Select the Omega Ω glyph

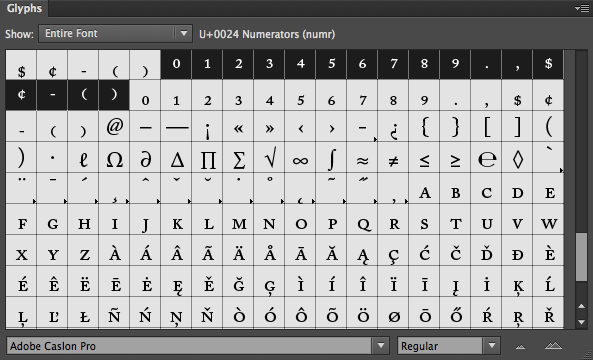tap(114, 157)
